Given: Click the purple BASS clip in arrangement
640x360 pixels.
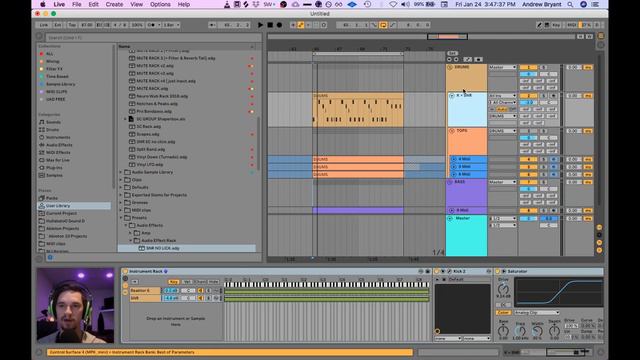Looking at the screenshot, I should (358, 210).
